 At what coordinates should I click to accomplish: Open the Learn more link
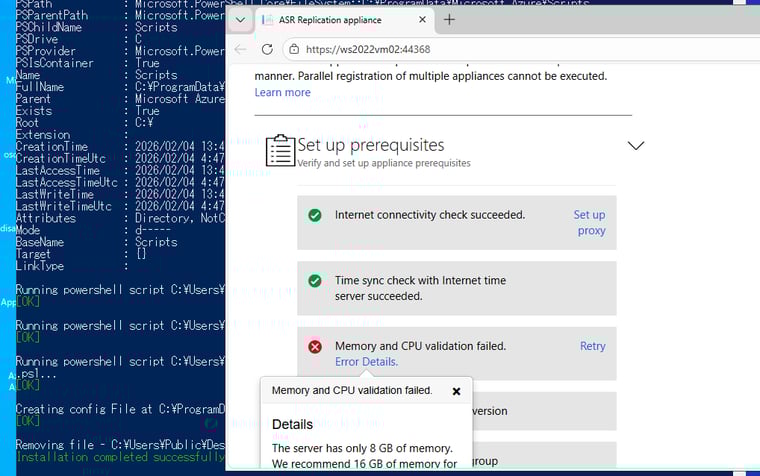(x=283, y=92)
